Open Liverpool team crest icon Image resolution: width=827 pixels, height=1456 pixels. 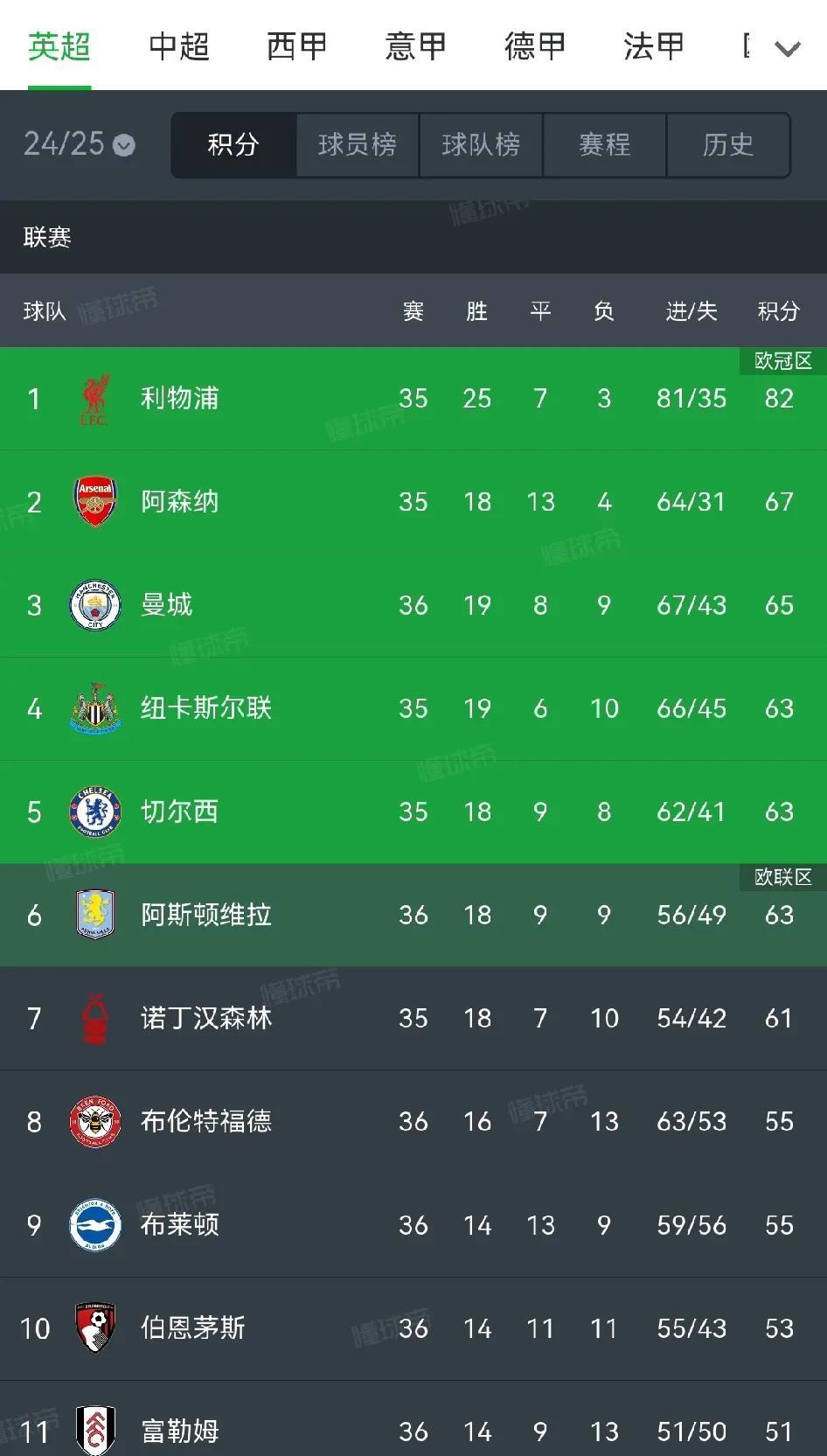[x=95, y=399]
